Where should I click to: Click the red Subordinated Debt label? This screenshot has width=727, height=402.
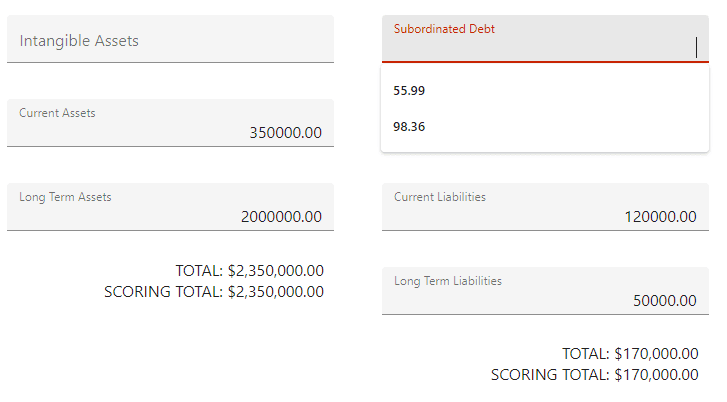[444, 29]
